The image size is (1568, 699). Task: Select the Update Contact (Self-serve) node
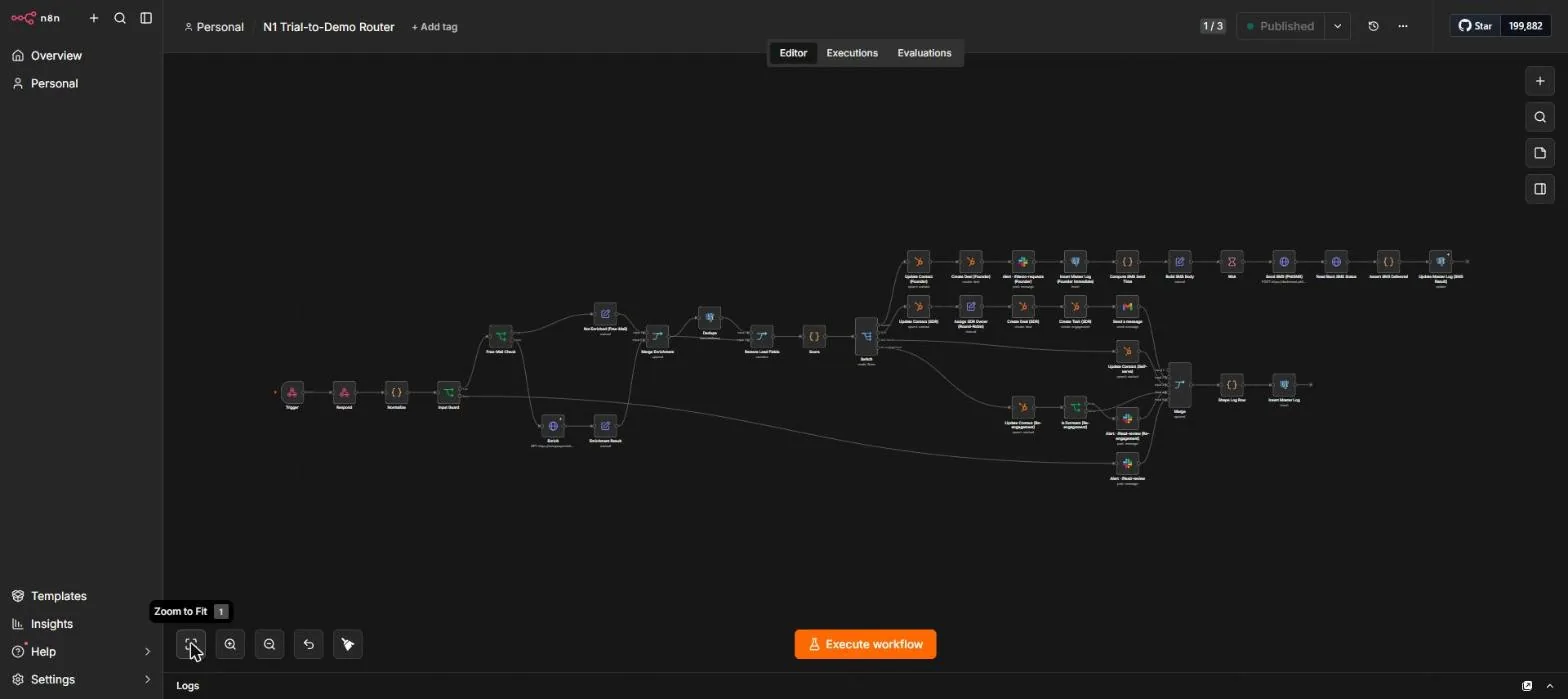point(1127,351)
